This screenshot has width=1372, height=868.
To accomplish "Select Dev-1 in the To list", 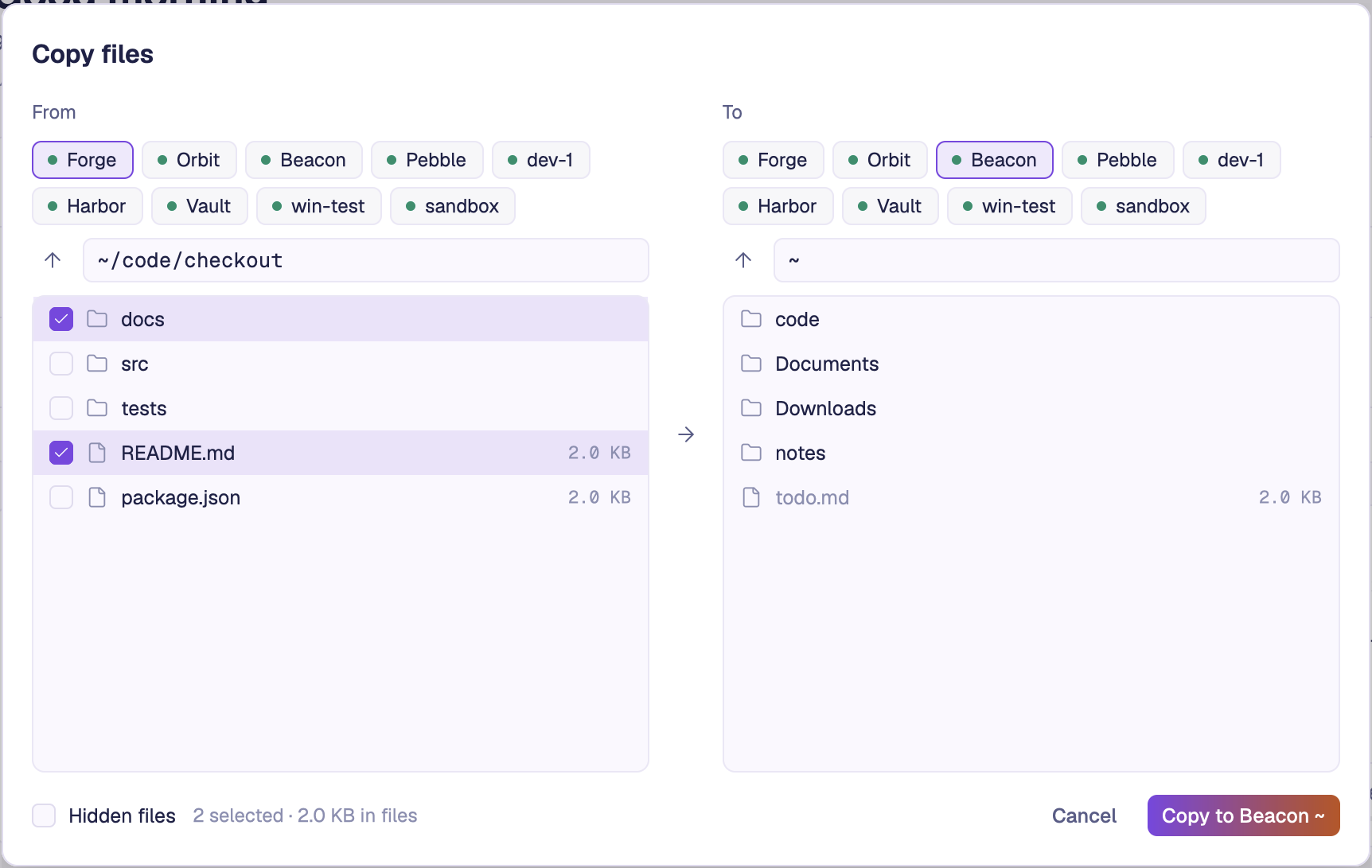I will pos(1232,160).
